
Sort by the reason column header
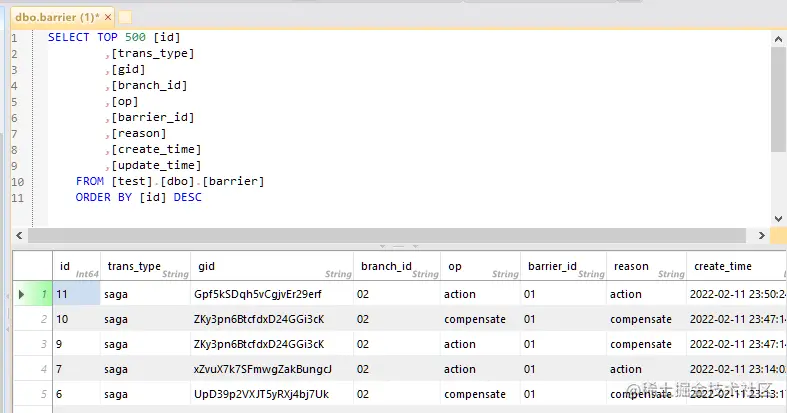pos(646,266)
